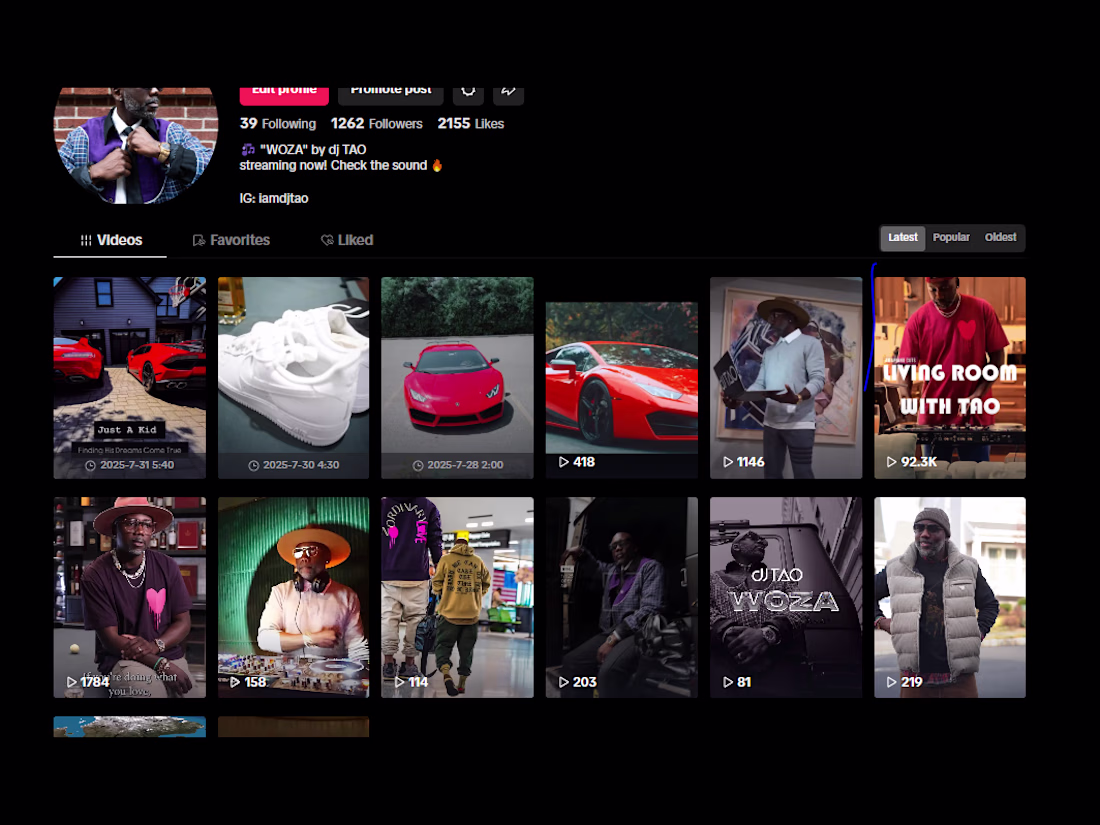Screen dimensions: 1100x825
Task: Click the play icon next to 114
Action: pyautogui.click(x=400, y=682)
